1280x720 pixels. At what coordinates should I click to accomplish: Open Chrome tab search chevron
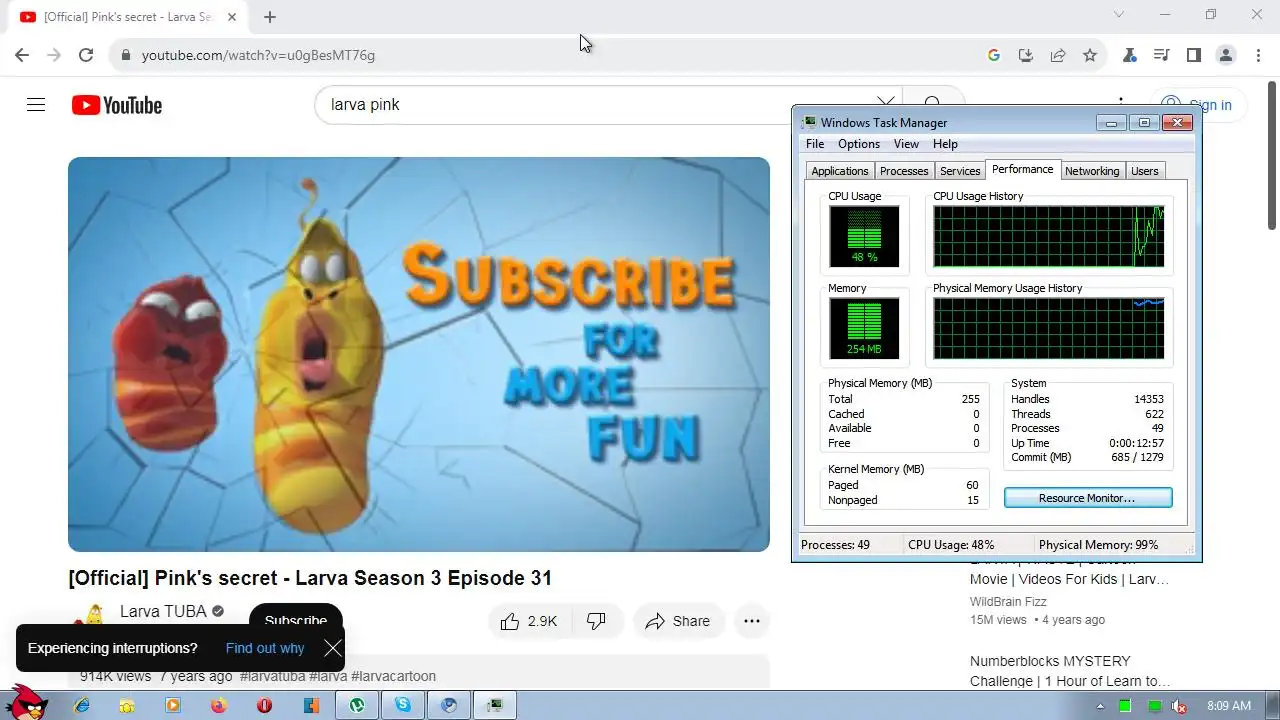click(x=1119, y=14)
